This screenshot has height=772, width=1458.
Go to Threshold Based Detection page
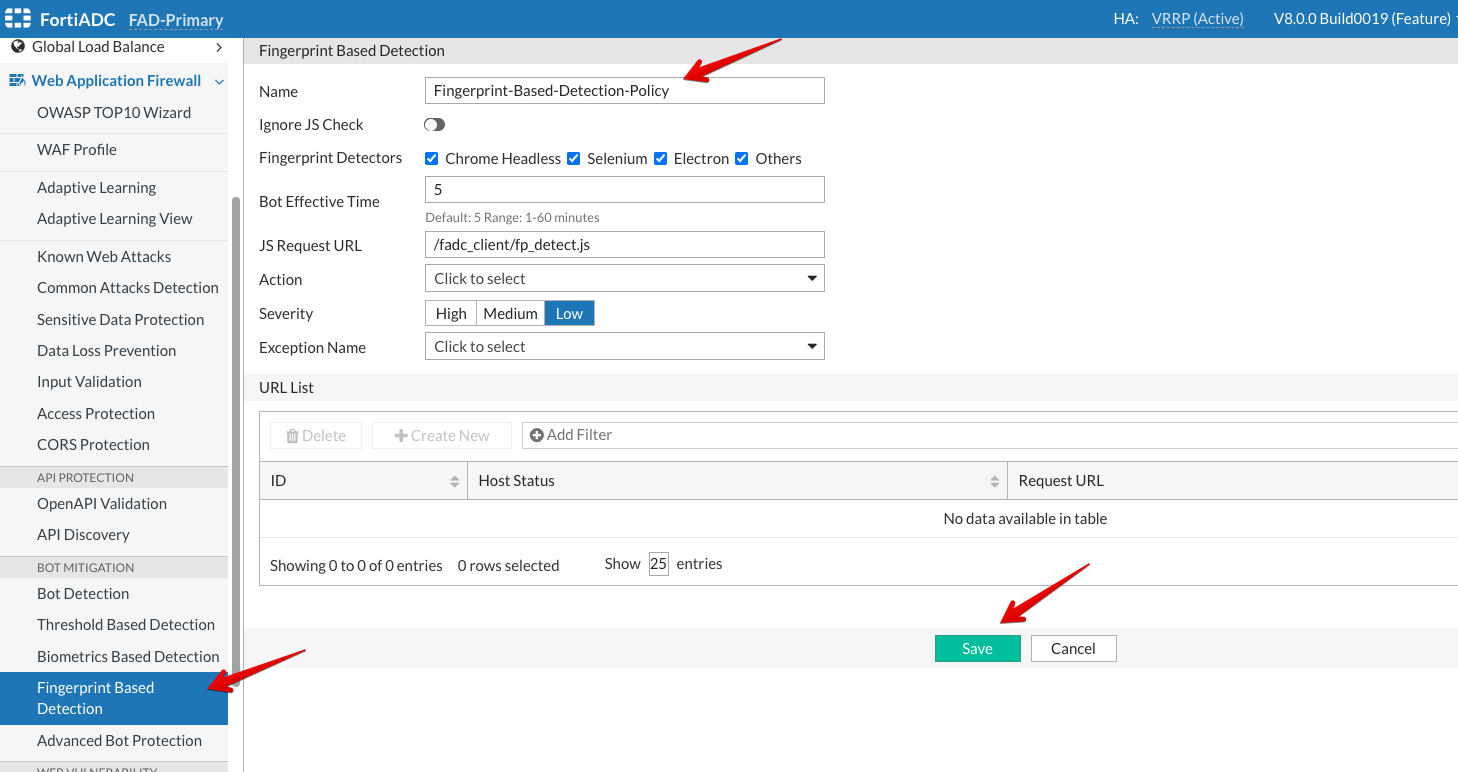click(126, 625)
